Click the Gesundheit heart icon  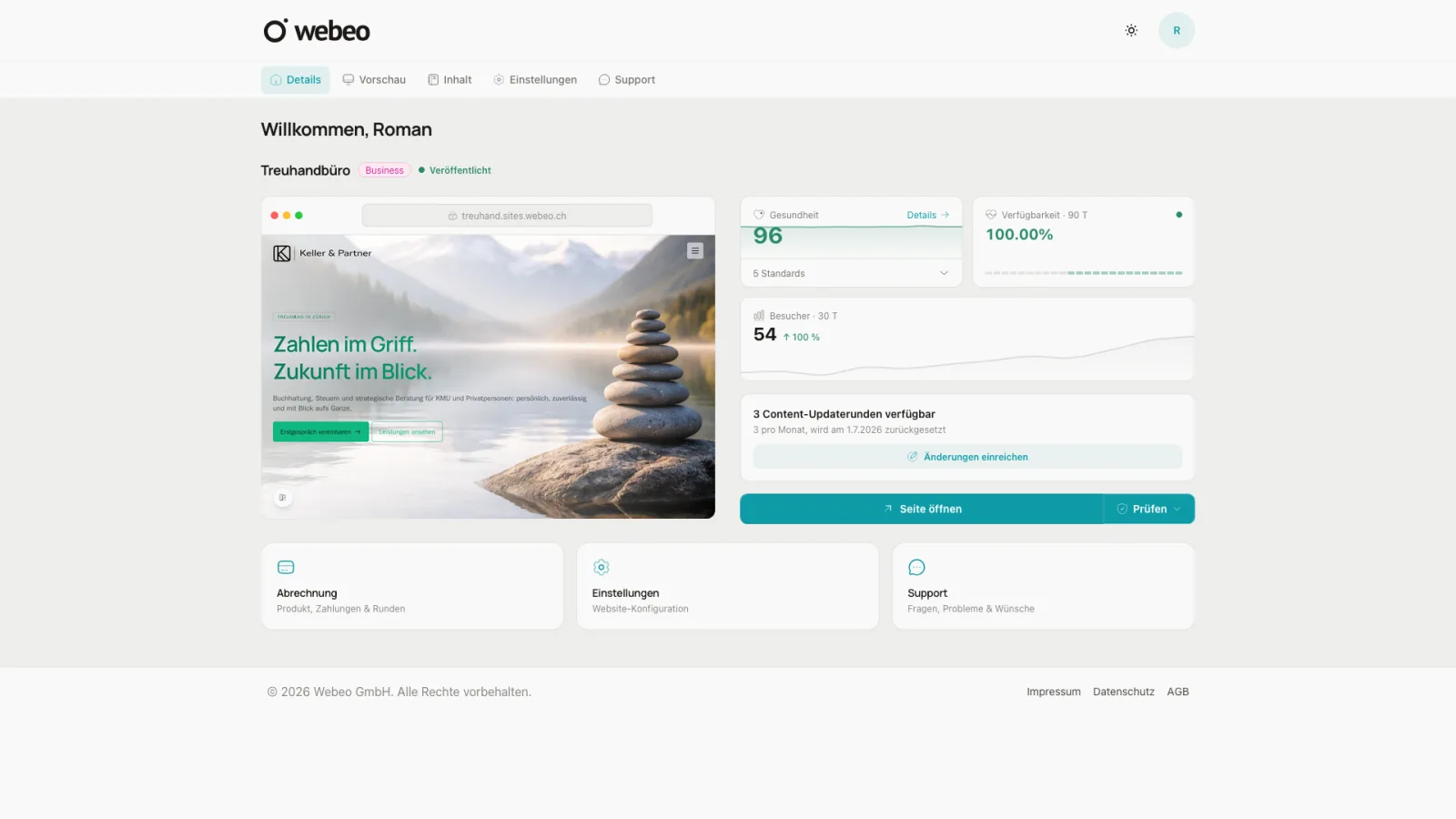coord(759,215)
